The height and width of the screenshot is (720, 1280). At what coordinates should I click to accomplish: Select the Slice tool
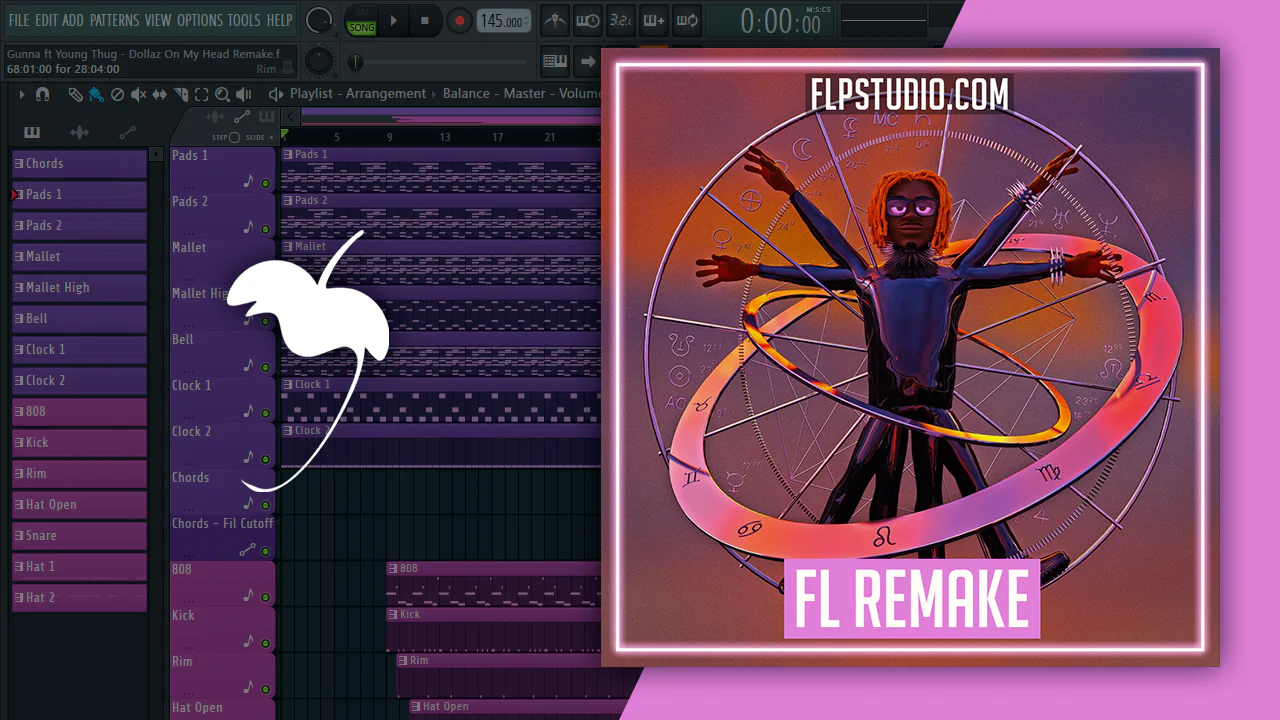tap(181, 94)
